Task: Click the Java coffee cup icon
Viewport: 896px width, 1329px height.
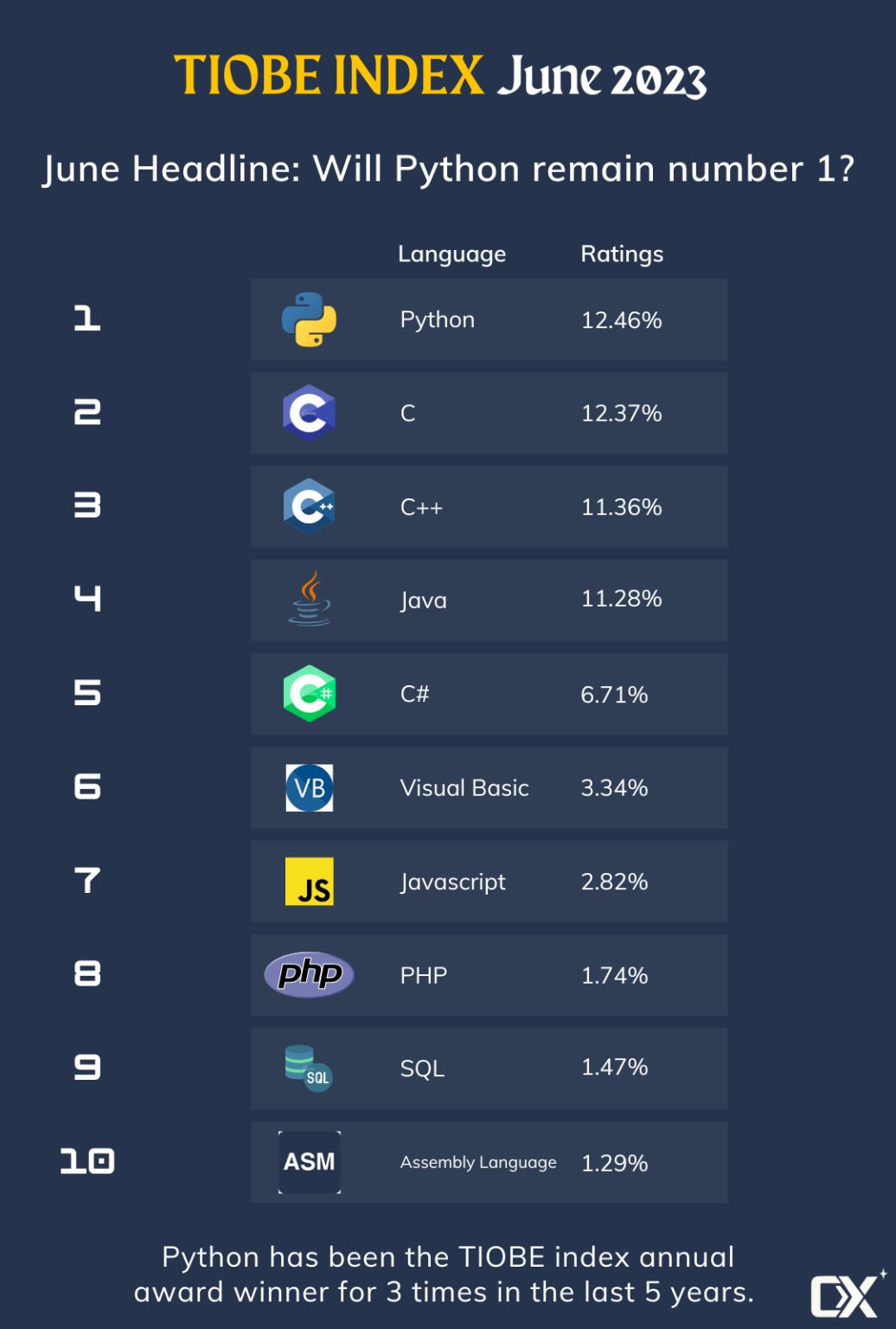Action: pyautogui.click(x=309, y=598)
